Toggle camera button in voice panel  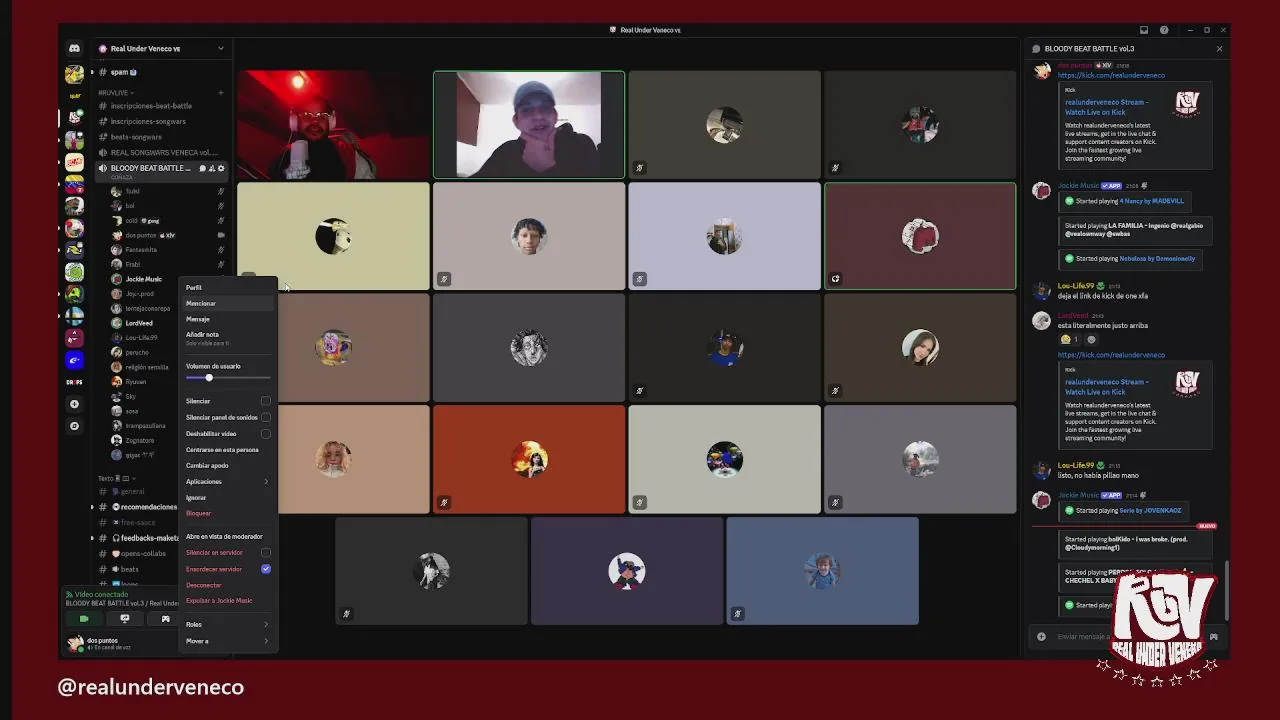84,619
